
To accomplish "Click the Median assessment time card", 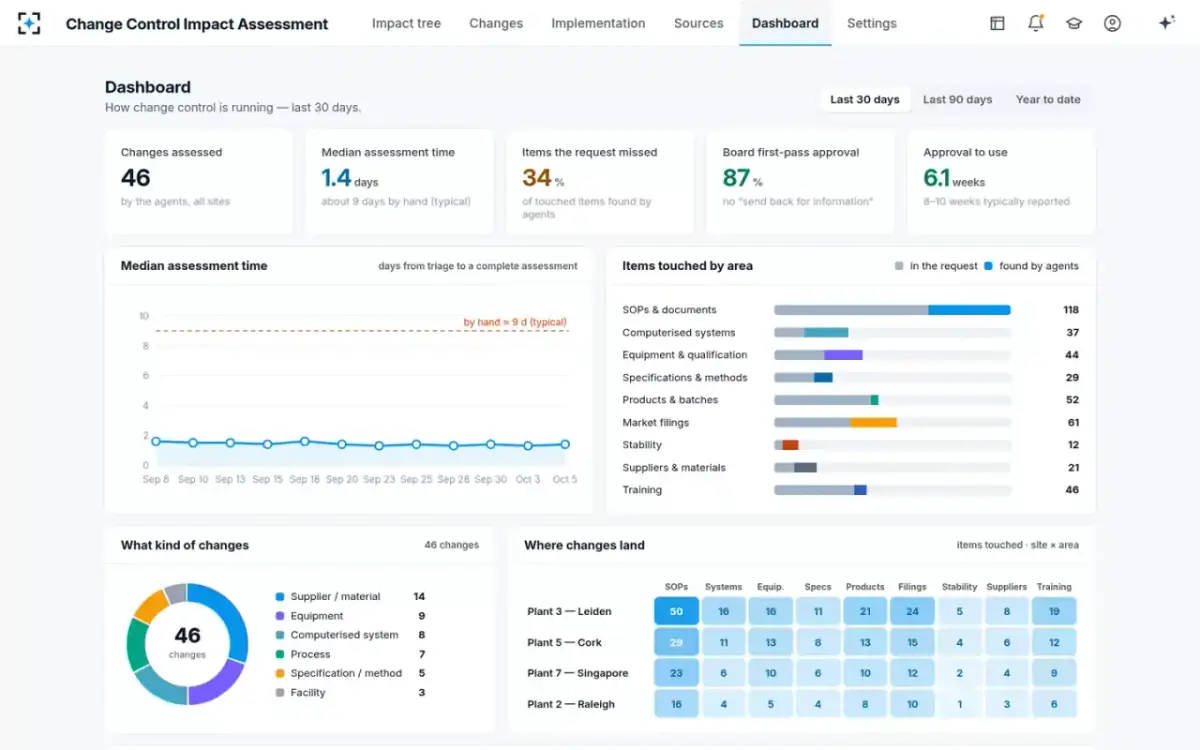I will [x=399, y=182].
